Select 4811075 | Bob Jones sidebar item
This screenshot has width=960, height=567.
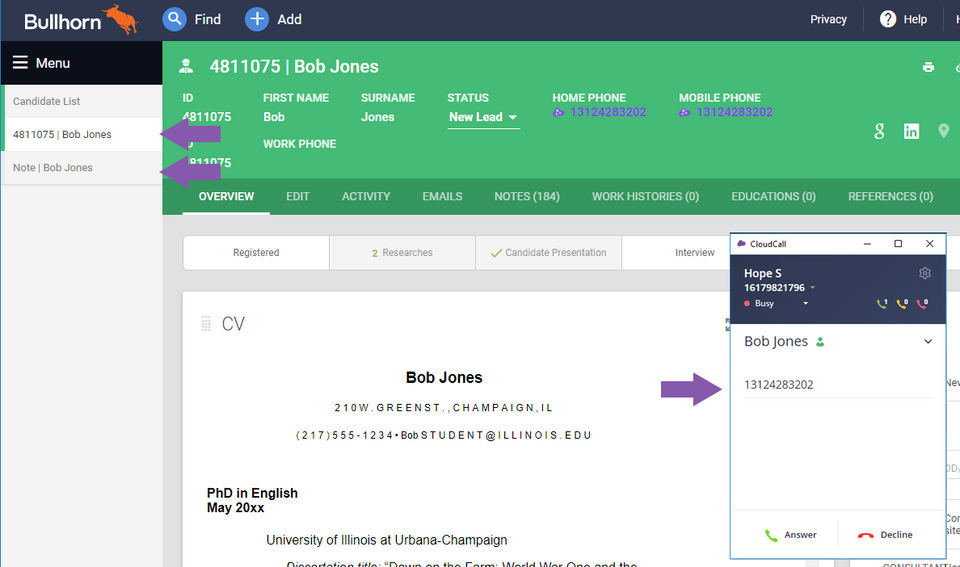pyautogui.click(x=82, y=134)
